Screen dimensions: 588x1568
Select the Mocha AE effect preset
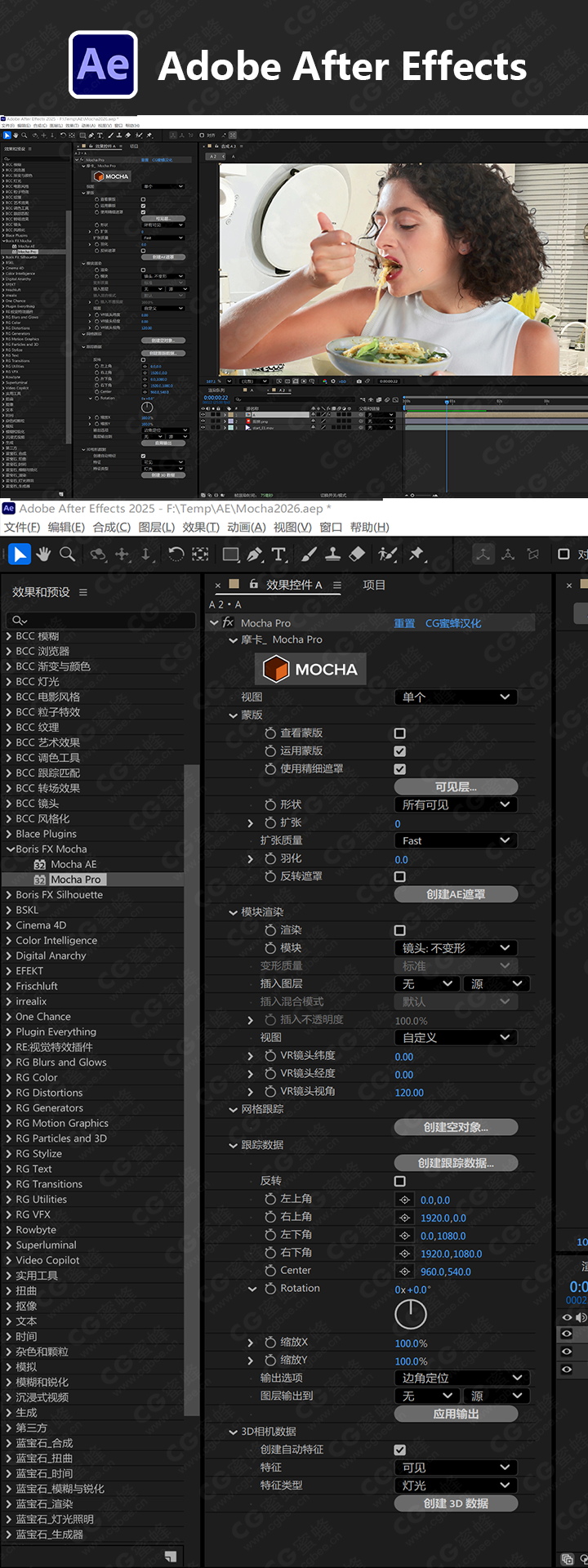[x=73, y=865]
